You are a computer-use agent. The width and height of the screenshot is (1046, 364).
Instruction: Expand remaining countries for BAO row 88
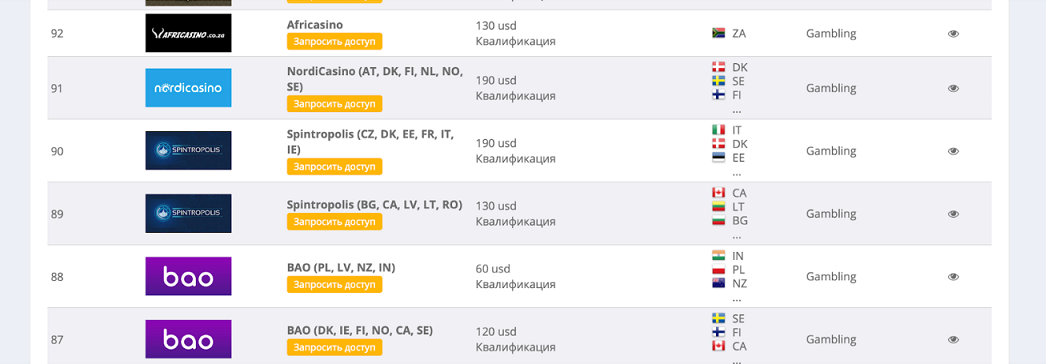coord(736,298)
